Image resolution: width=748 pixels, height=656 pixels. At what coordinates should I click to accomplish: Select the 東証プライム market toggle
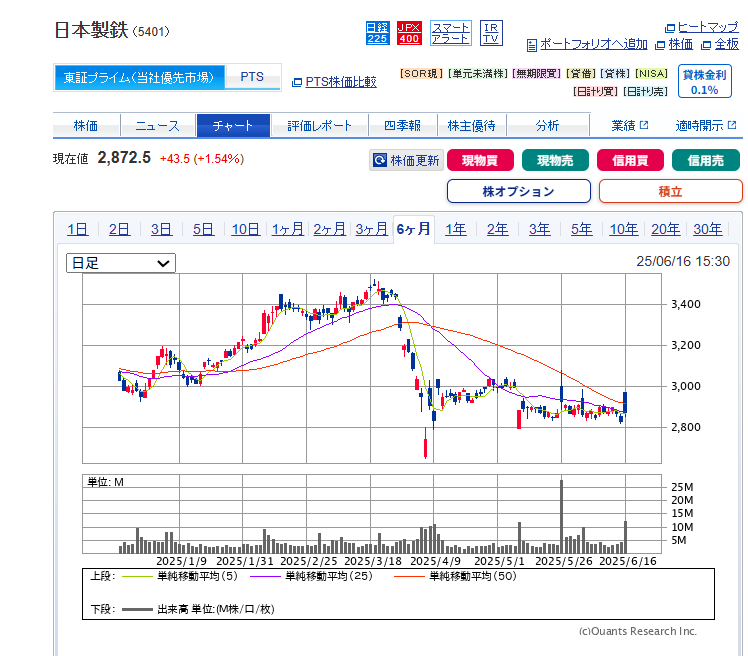(x=139, y=77)
